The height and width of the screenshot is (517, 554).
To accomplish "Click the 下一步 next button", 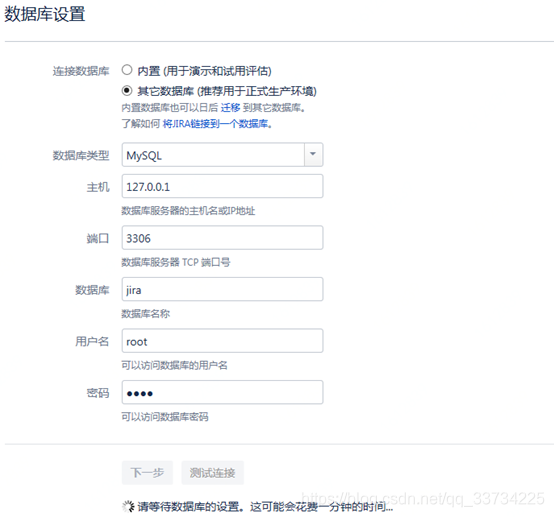I will coord(147,472).
